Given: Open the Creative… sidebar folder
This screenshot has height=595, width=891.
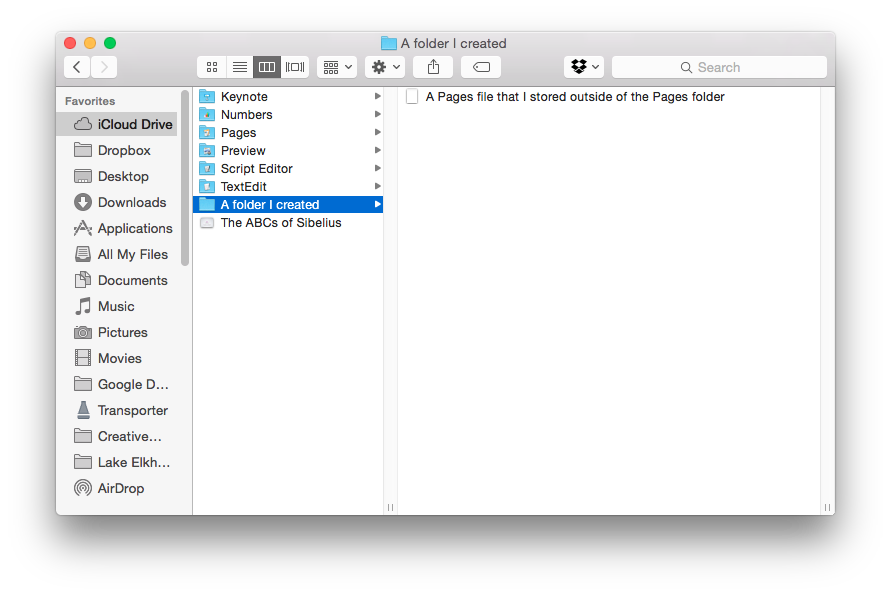Looking at the screenshot, I should tap(117, 436).
